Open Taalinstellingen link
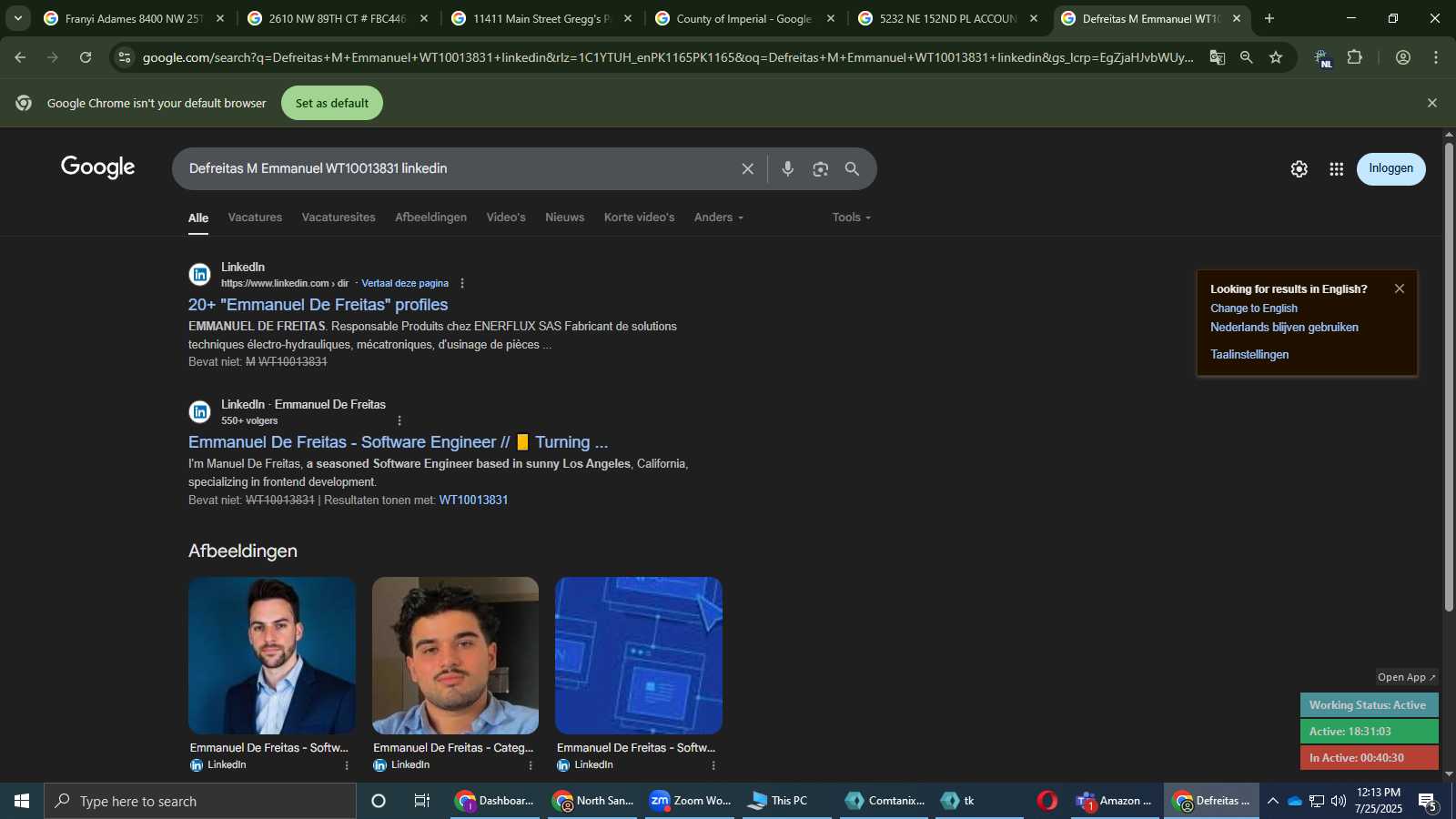1456x819 pixels. click(x=1249, y=355)
